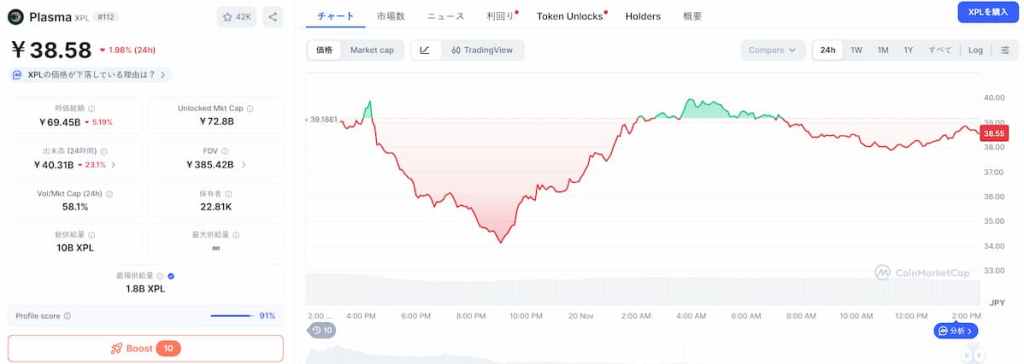Click the ¥69.45B market cap value
This screenshot has height=364, width=1024.
pyautogui.click(x=59, y=122)
